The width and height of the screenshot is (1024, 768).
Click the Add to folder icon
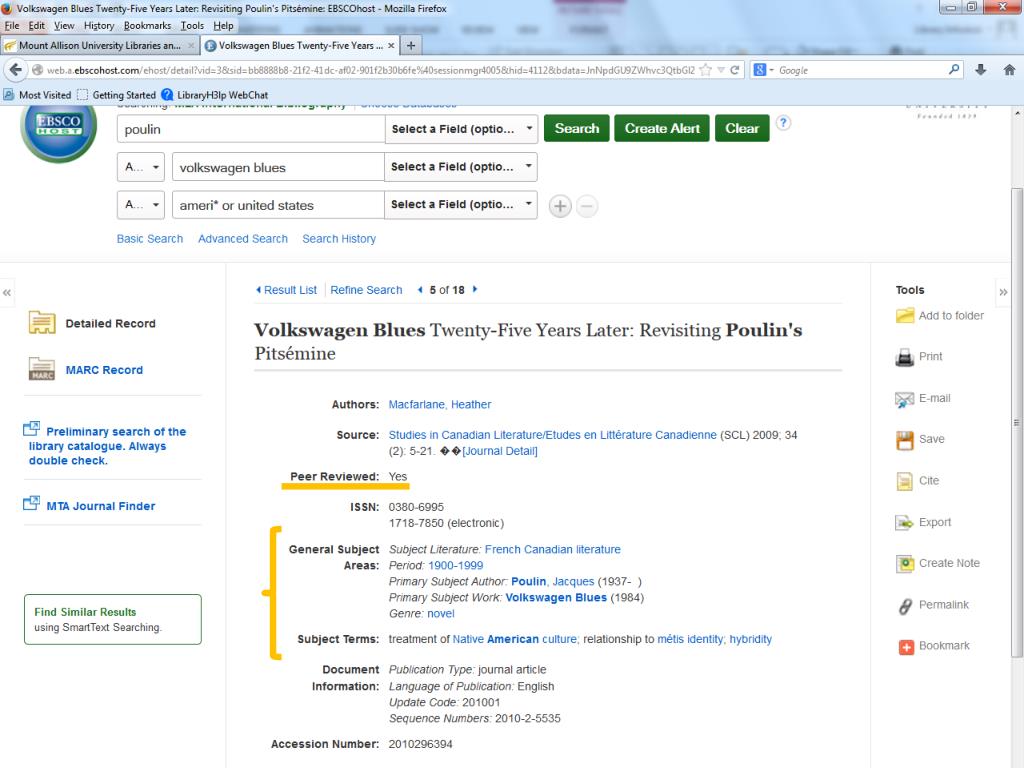[x=904, y=316]
